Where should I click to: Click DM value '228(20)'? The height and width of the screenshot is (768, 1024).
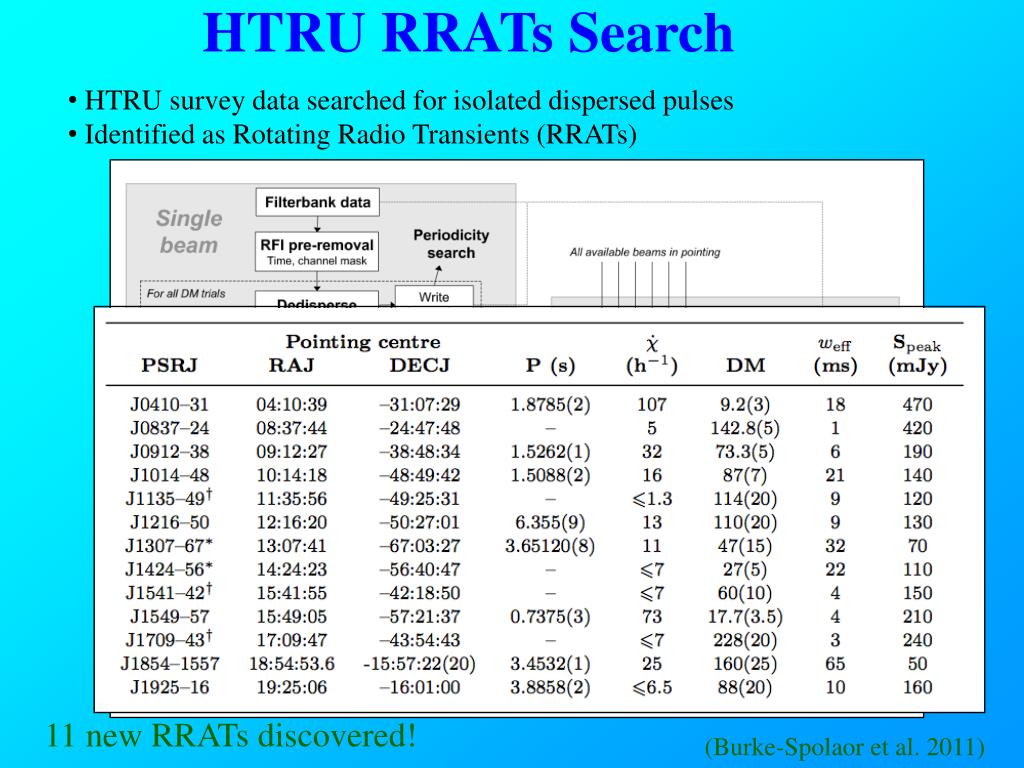(x=744, y=641)
